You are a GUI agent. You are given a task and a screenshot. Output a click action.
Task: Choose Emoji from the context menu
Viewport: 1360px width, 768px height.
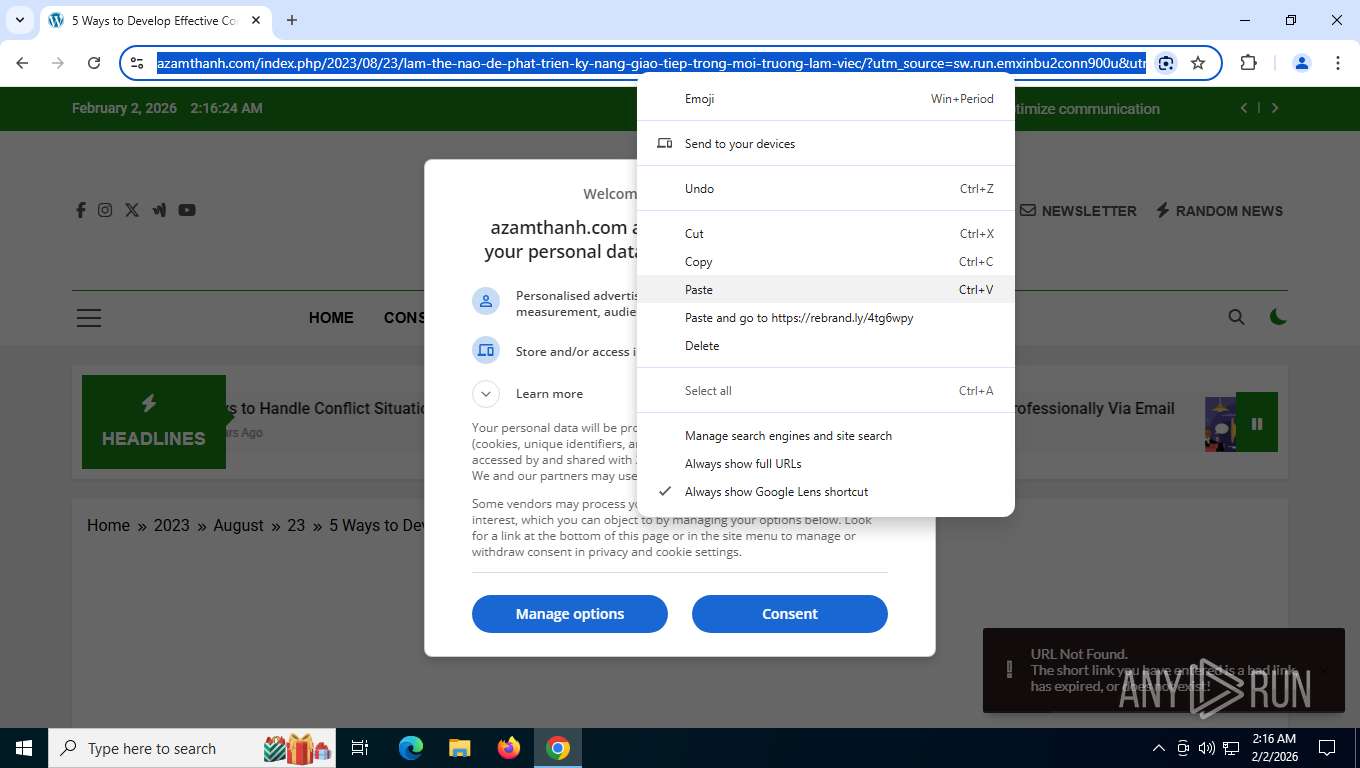826,99
